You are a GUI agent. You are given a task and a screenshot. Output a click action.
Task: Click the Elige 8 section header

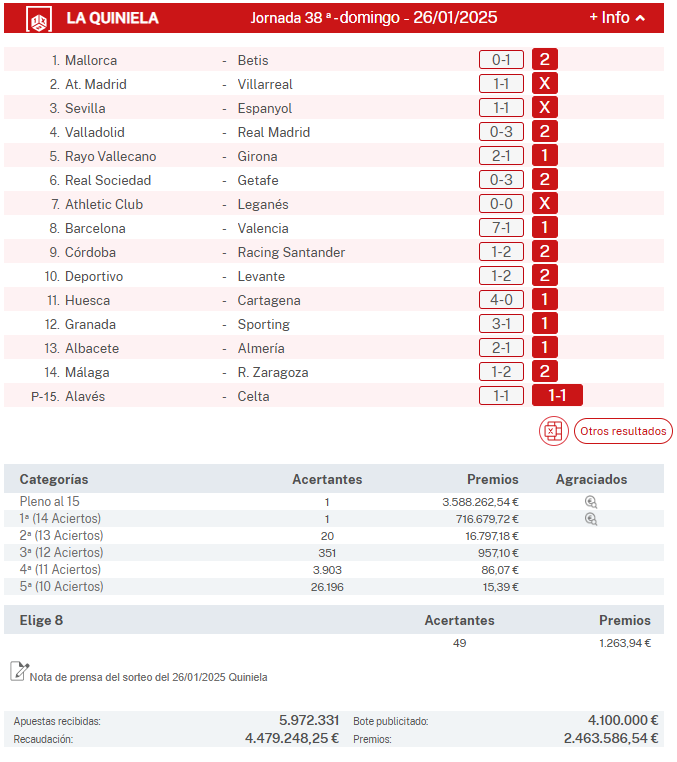click(41, 620)
